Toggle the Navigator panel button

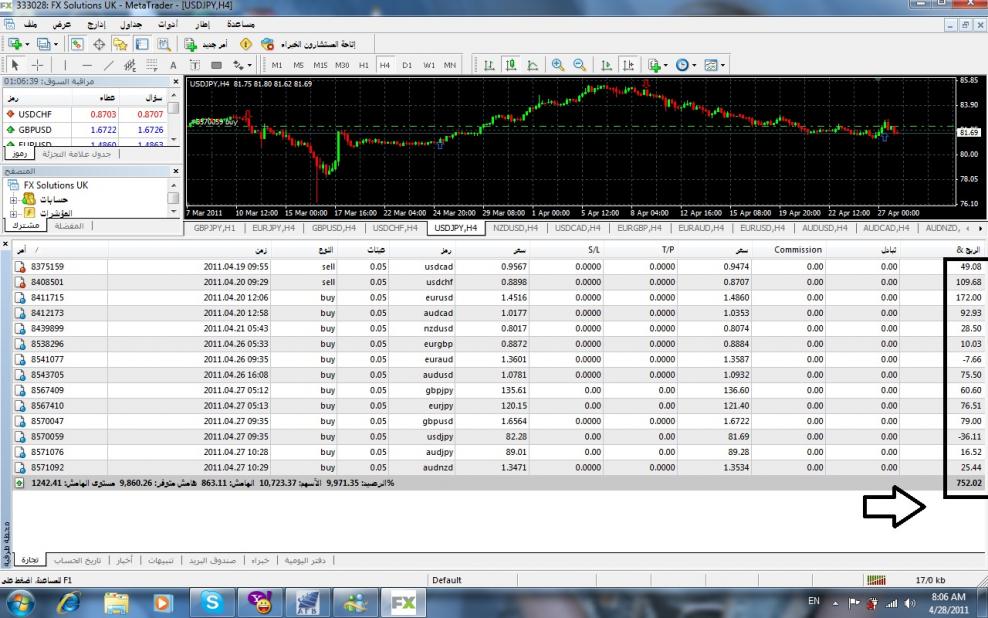click(x=122, y=44)
